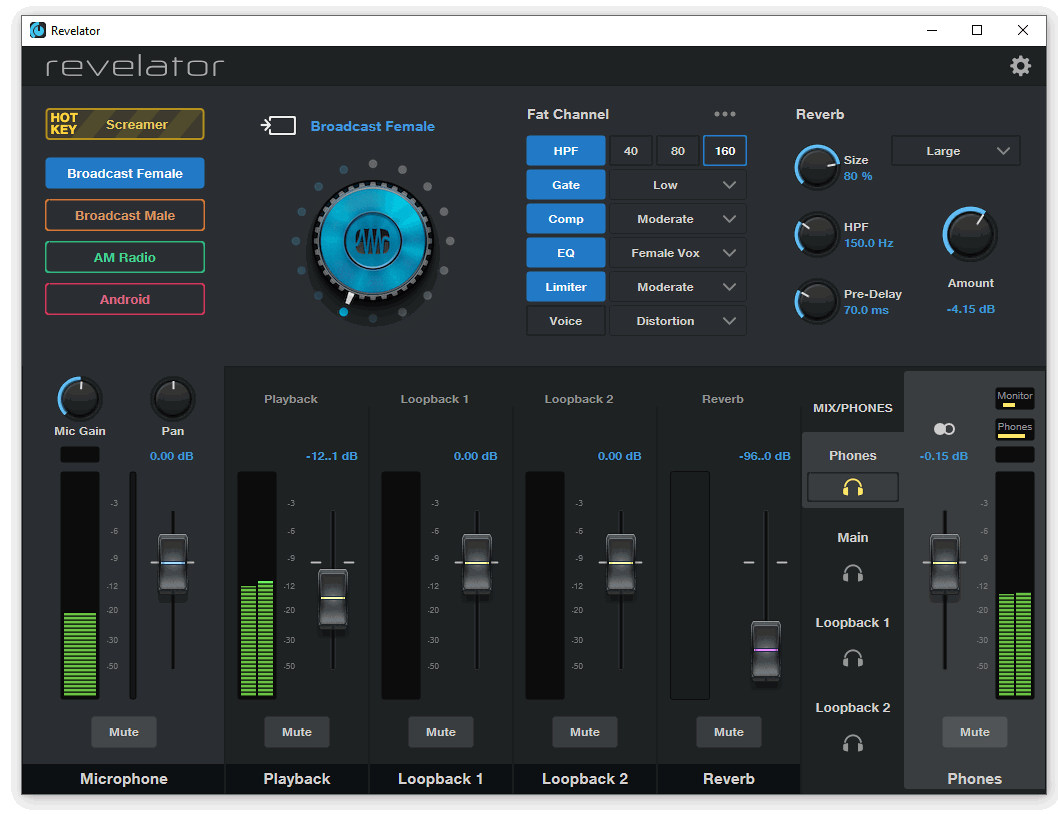Activate the Hot Key Screamer preset
Screen dimensions: 1058x814
(125, 124)
